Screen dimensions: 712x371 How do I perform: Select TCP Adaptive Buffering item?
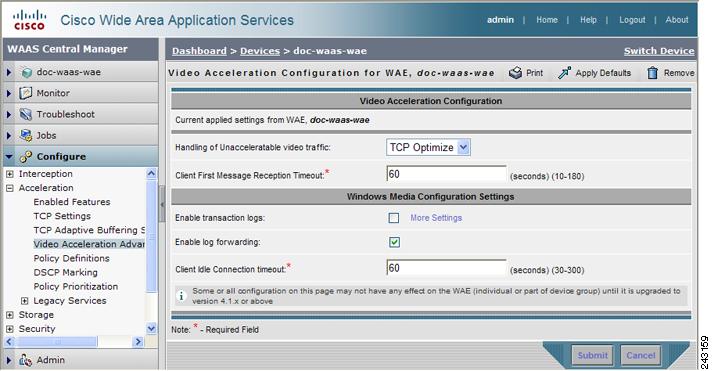pyautogui.click(x=89, y=230)
